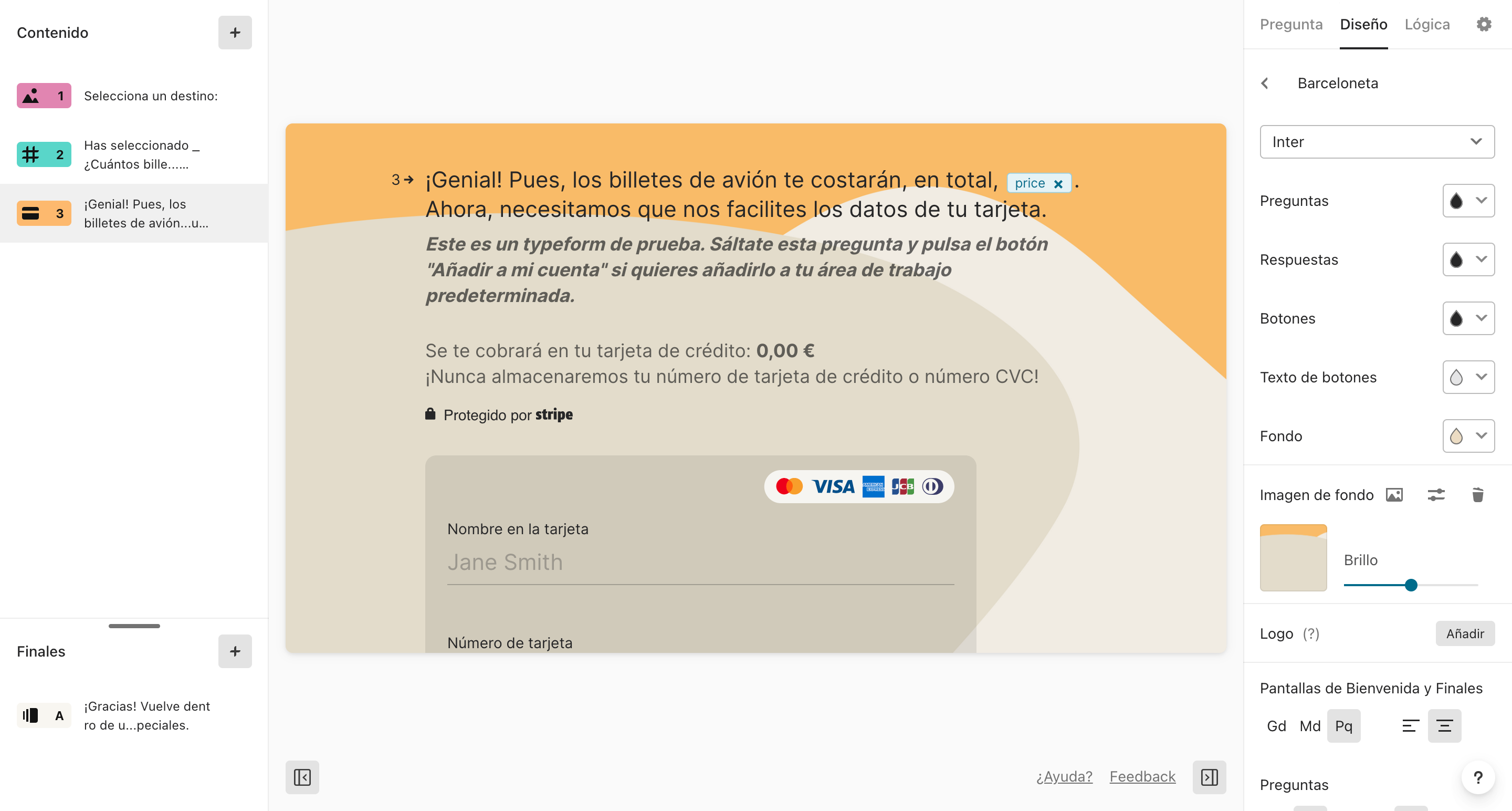Image resolution: width=1512 pixels, height=811 pixels.
Task: Click the Feedback link at bottom
Action: pos(1142,776)
